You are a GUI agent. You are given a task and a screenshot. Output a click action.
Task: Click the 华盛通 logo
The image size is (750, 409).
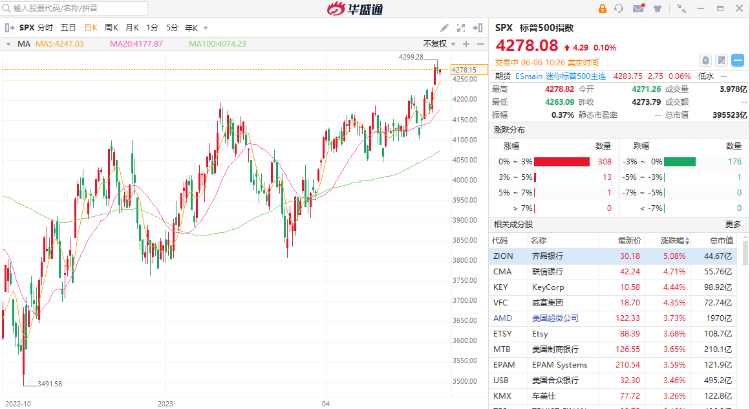click(x=355, y=9)
